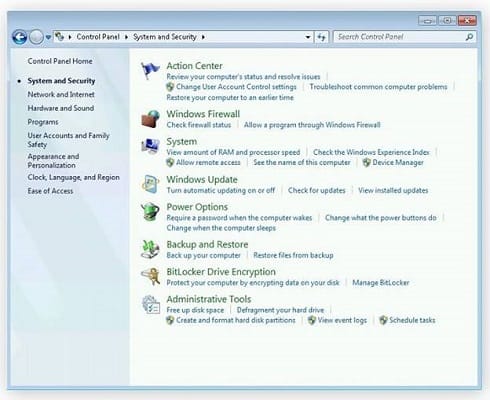Click the System computer icon
Screen dimensions: 490x400
pos(150,146)
